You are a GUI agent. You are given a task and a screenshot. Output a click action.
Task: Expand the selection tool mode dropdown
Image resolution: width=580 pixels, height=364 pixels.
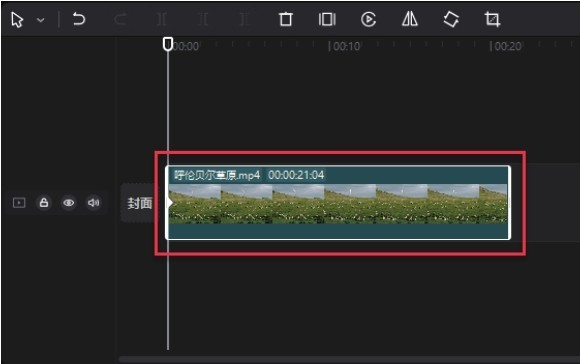point(41,20)
